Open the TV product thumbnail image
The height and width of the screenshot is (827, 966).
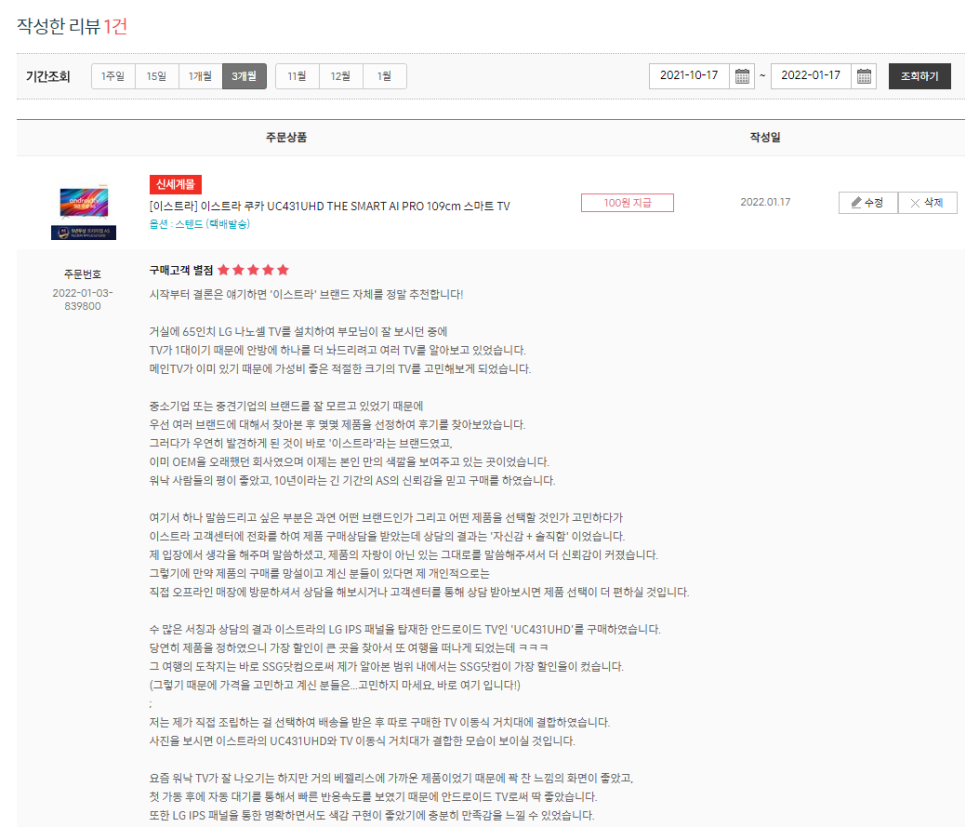pyautogui.click(x=84, y=212)
